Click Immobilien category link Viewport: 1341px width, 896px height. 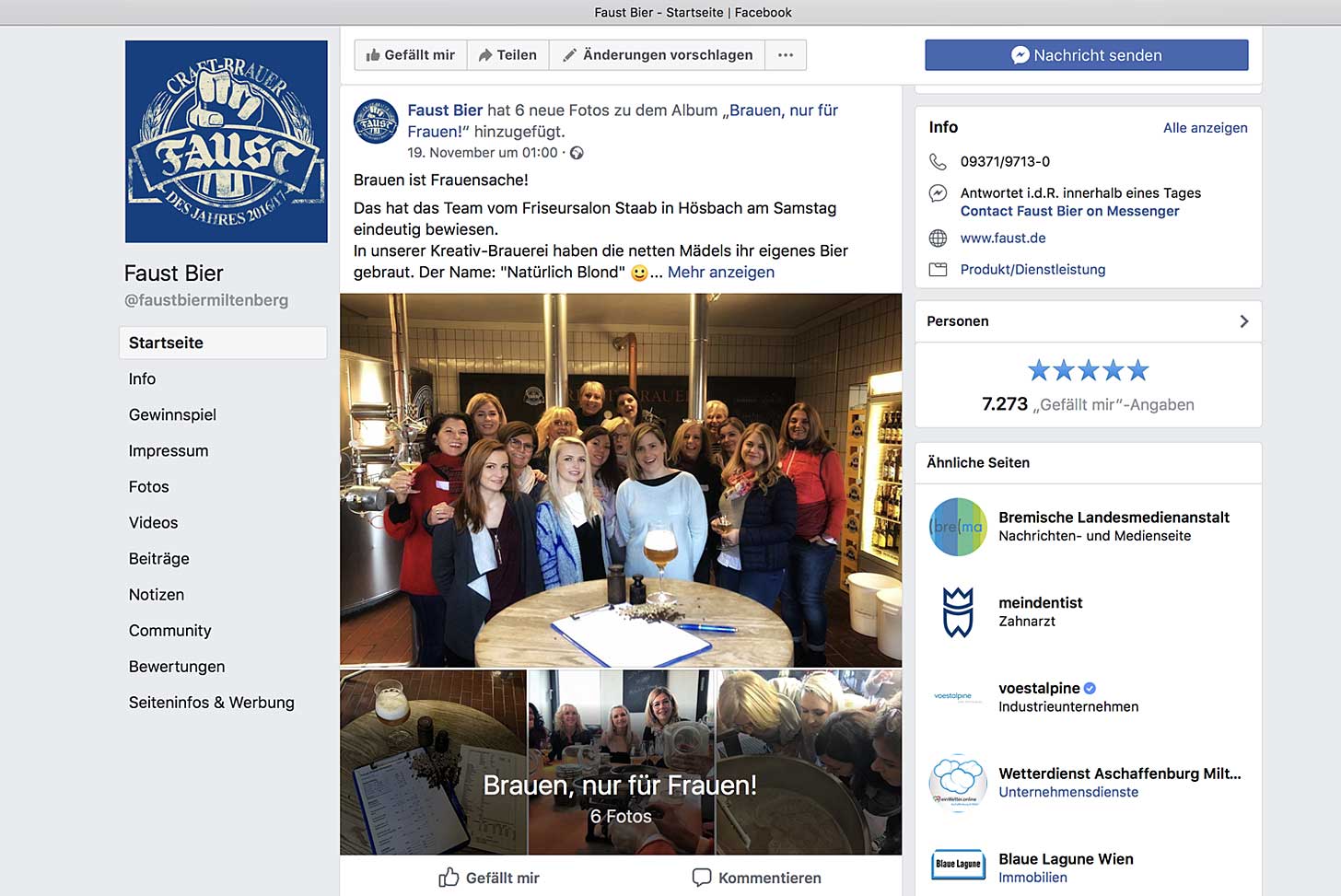click(1032, 878)
